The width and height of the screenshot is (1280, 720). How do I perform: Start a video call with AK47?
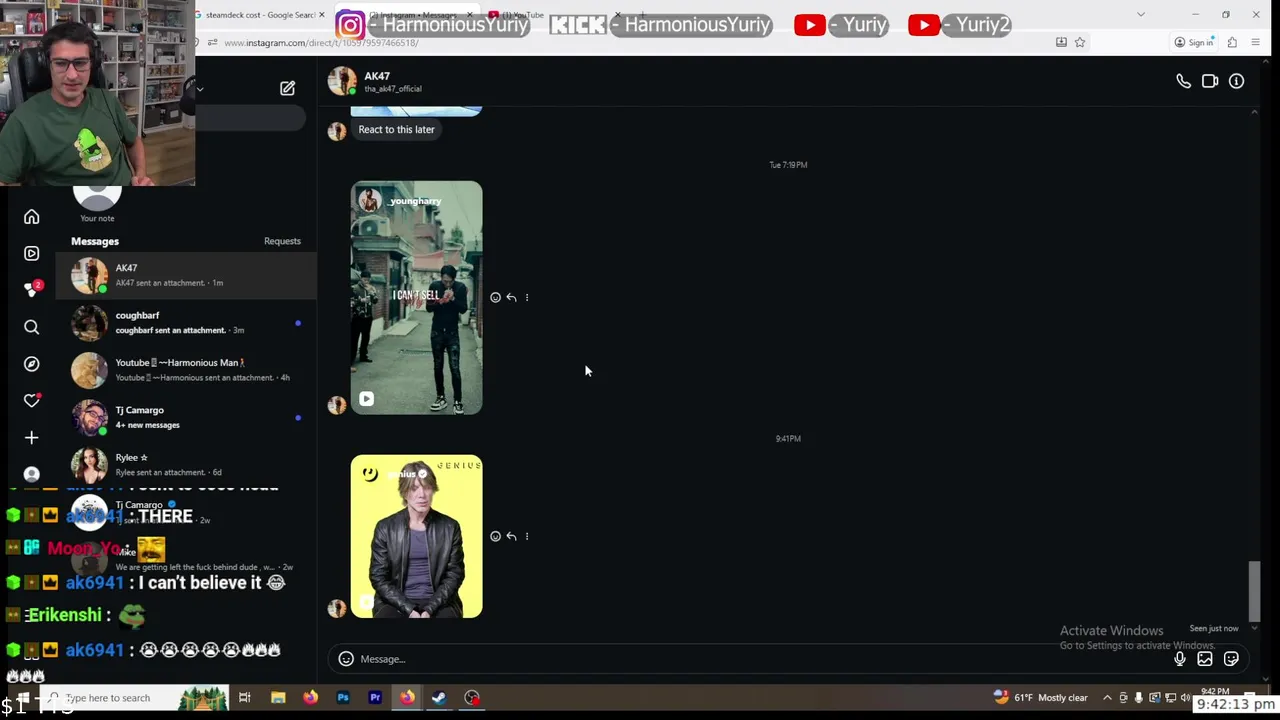1210,81
